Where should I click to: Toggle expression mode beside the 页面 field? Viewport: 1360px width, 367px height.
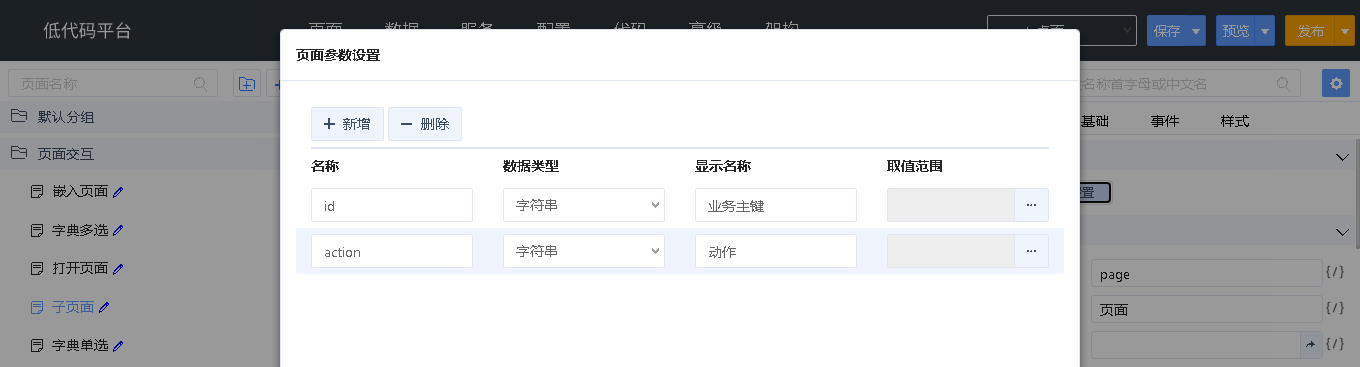[1334, 308]
